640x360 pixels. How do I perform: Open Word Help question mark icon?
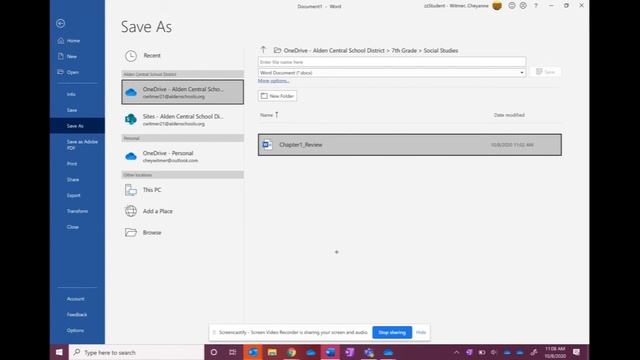pyautogui.click(x=536, y=6)
